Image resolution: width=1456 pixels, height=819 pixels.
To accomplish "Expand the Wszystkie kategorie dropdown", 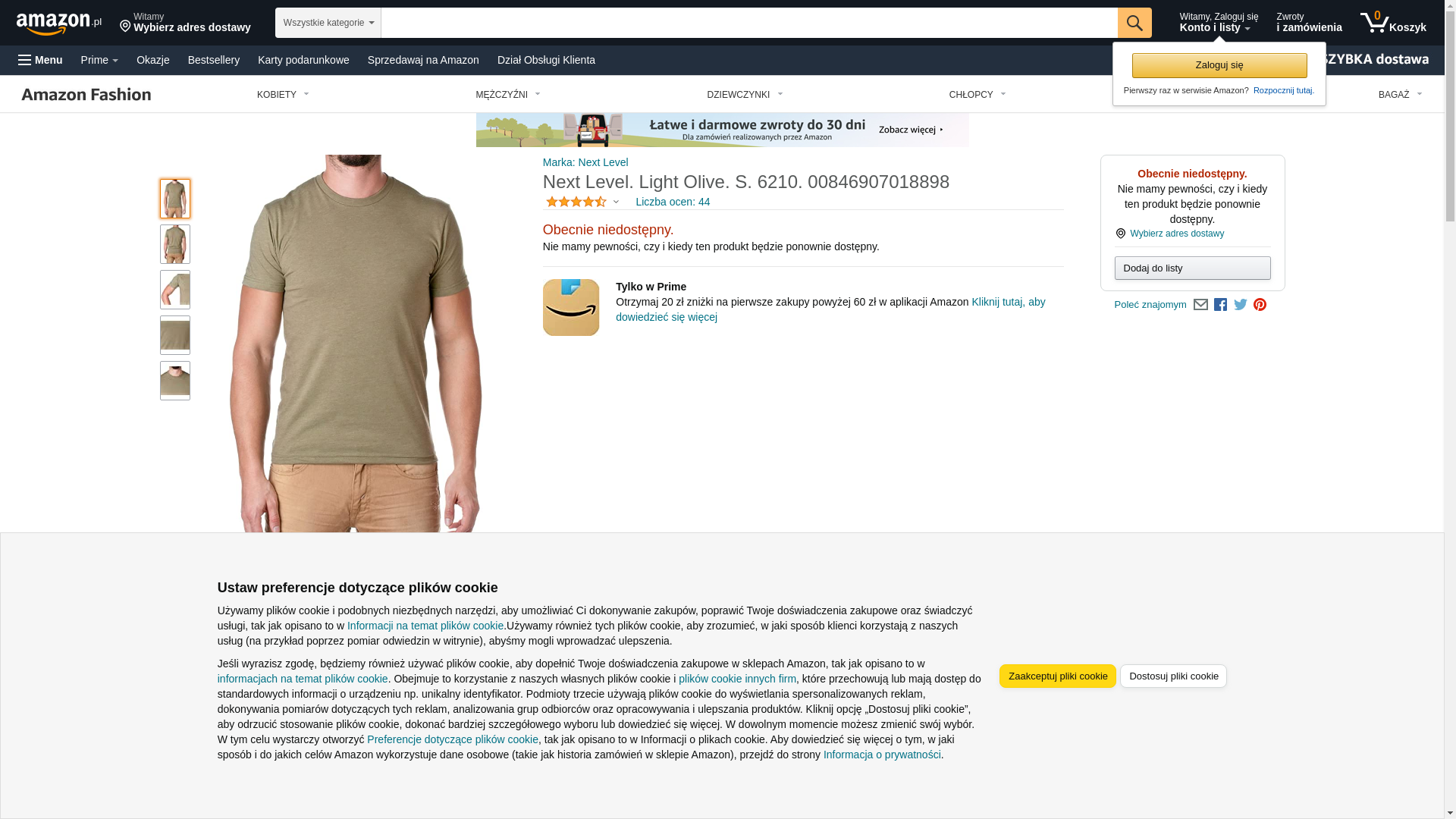I will click(x=328, y=23).
